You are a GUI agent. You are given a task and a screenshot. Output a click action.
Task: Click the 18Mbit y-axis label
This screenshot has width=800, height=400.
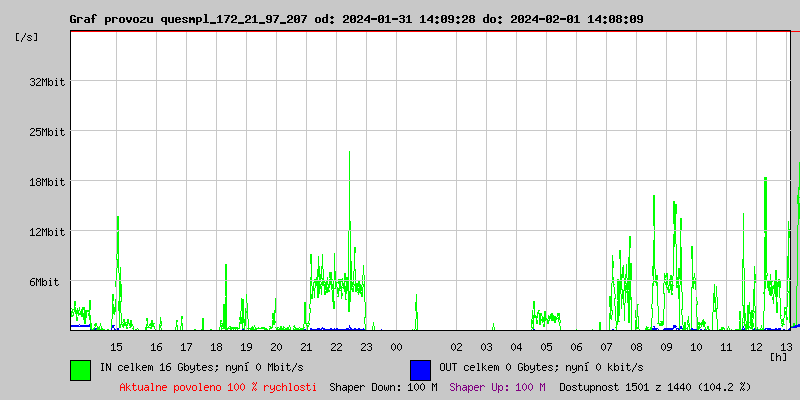tap(47, 182)
